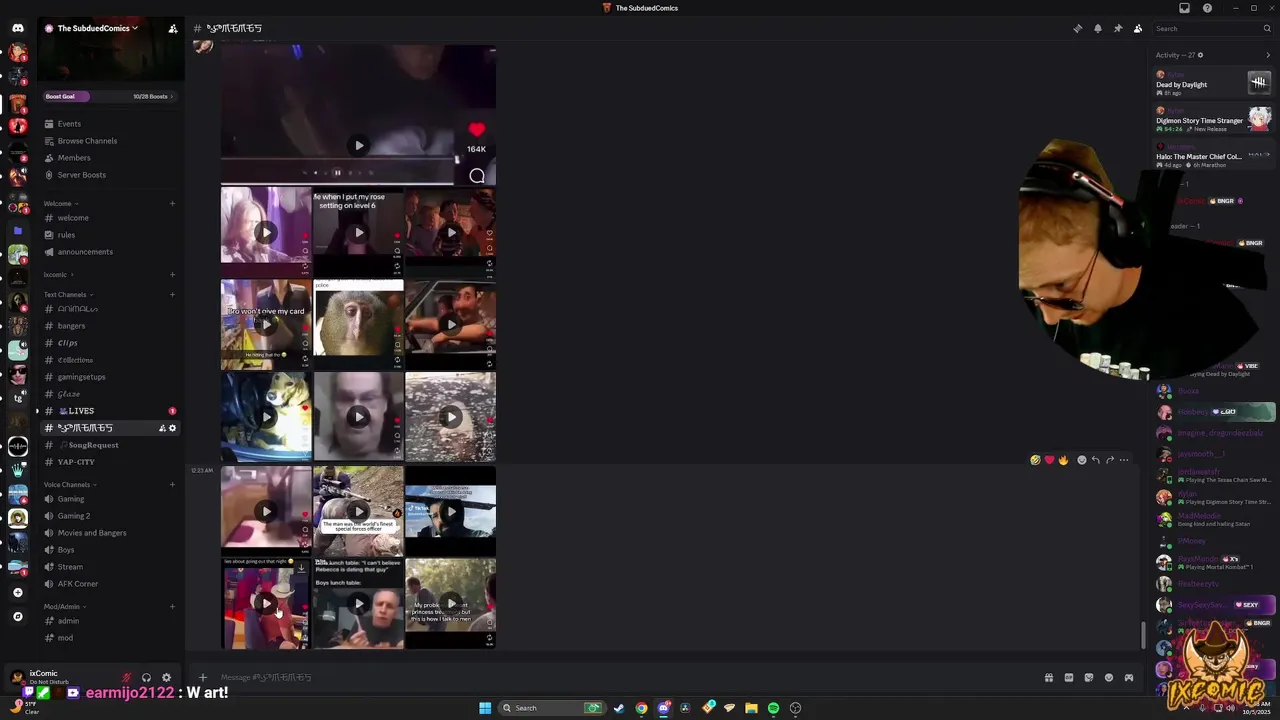Expand the LIVES channel threads arrow
1280x720 pixels.
[38, 411]
